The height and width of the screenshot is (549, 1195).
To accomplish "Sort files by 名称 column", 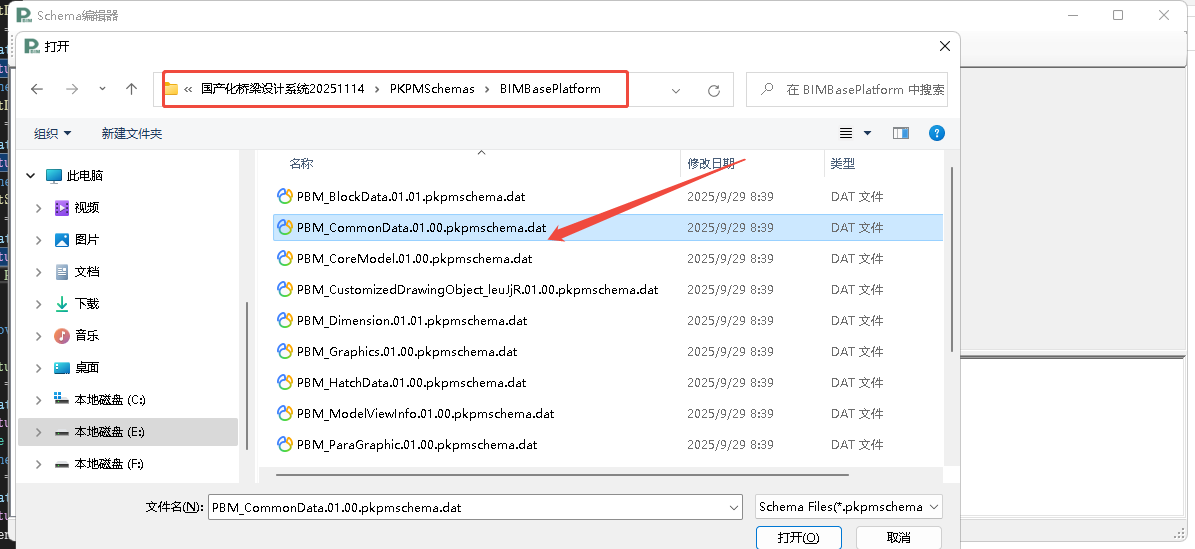I will (x=301, y=163).
